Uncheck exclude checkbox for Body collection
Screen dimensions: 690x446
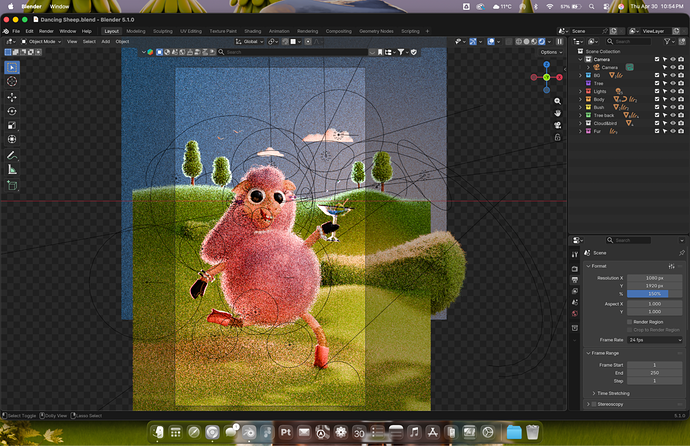[657, 99]
